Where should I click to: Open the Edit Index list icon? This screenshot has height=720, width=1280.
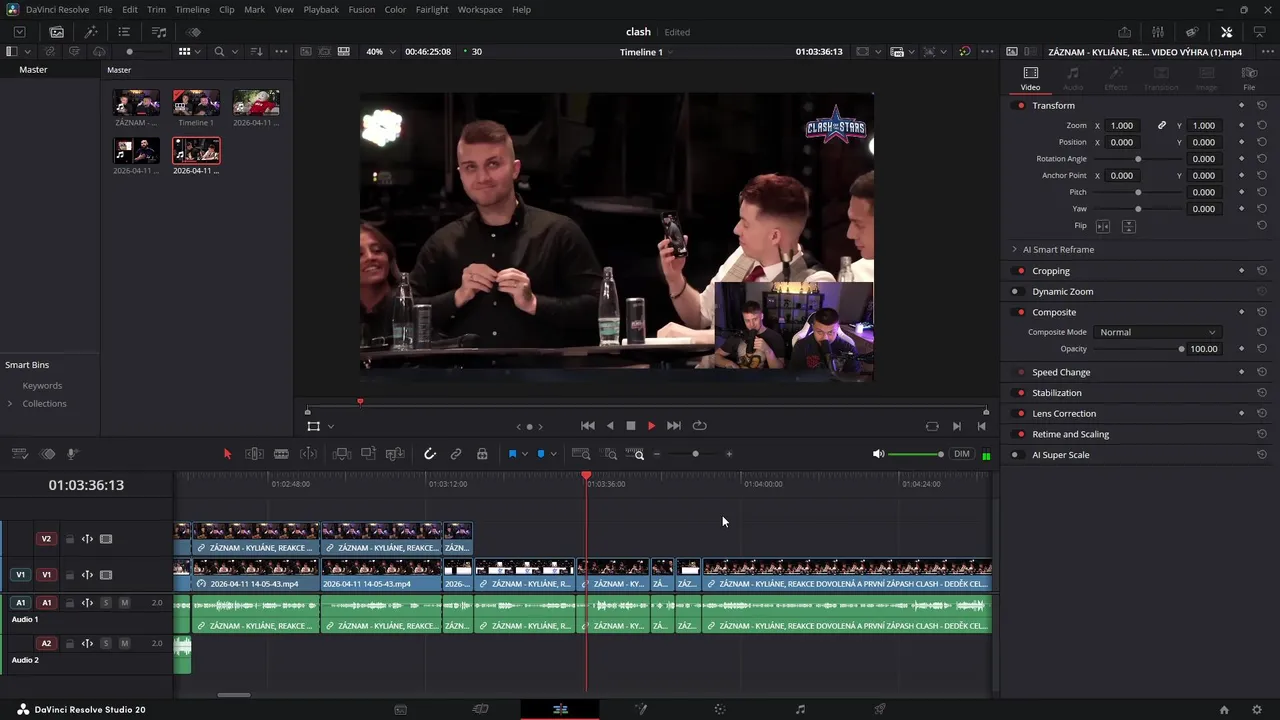(x=124, y=32)
